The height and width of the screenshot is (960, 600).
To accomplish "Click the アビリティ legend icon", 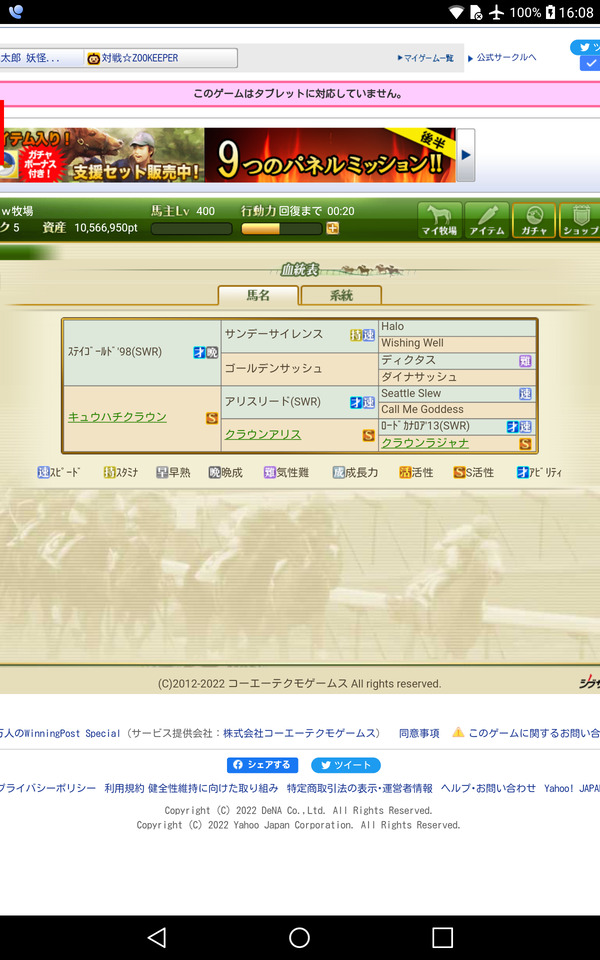I will (x=523, y=472).
